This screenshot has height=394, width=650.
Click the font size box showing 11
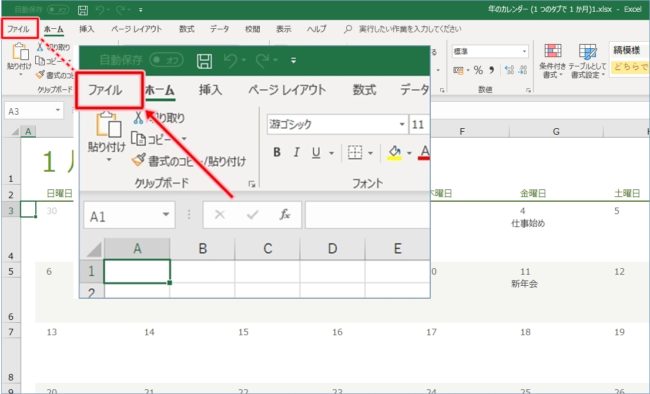419,124
